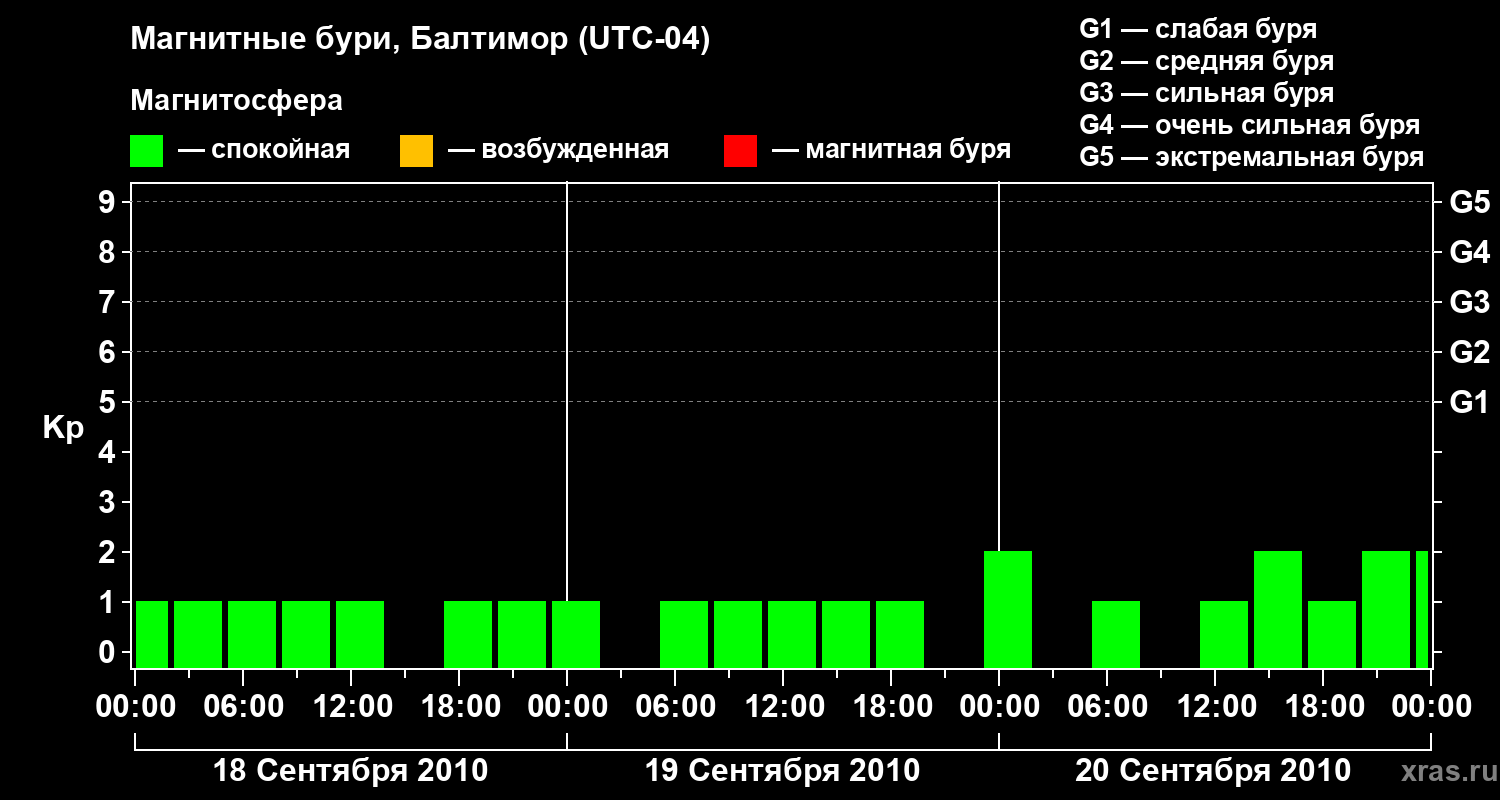Click the '20 Сентября 2010' date label

click(x=1213, y=771)
